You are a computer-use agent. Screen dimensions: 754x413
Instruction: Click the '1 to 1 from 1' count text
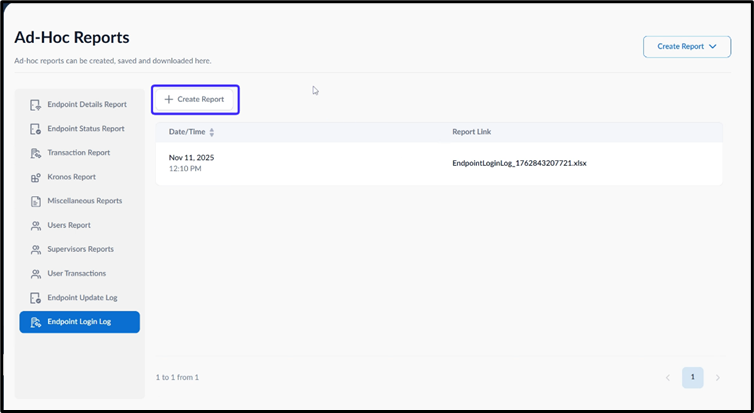[177, 377]
